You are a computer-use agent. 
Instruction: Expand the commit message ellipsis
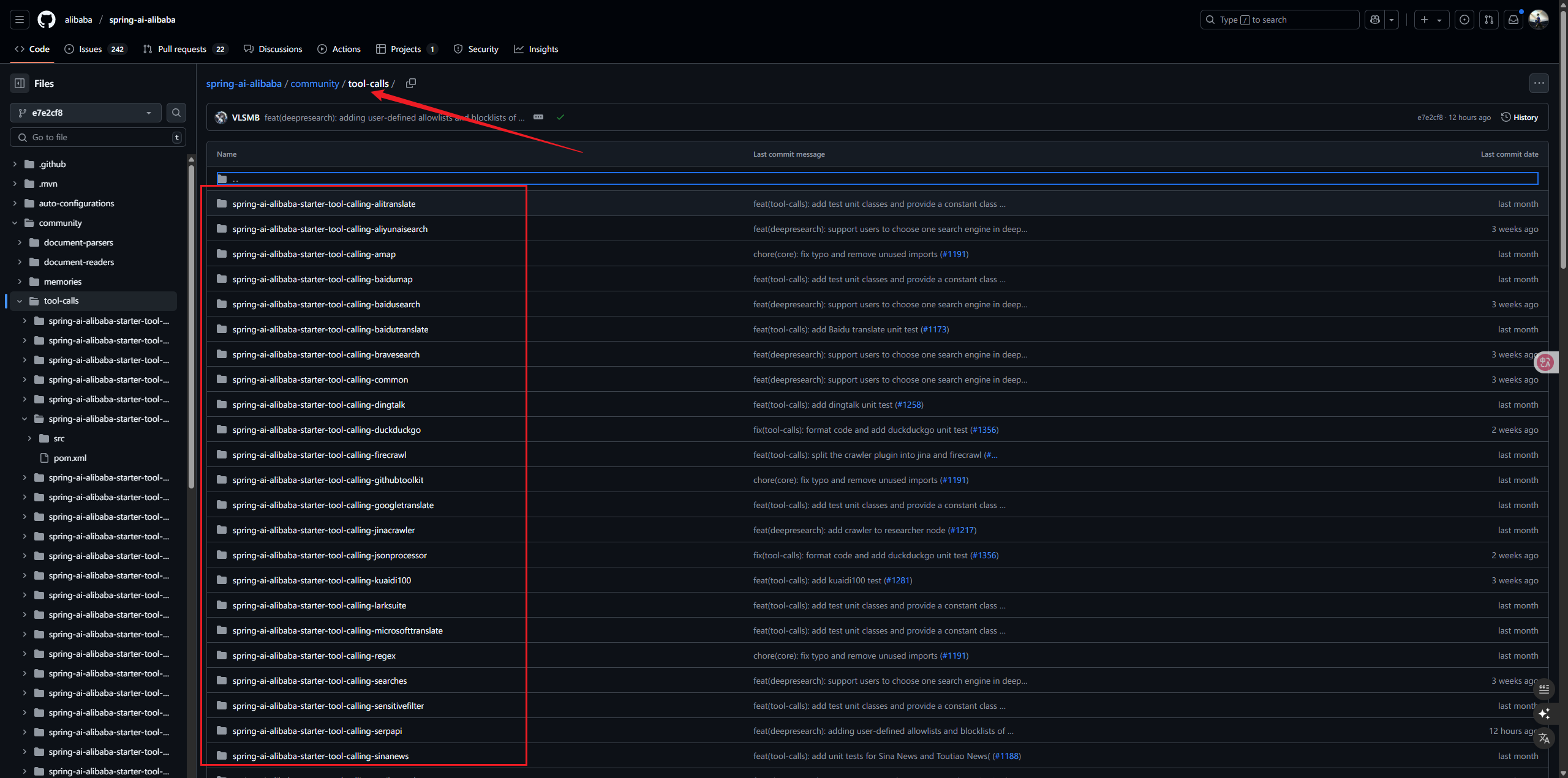pyautogui.click(x=538, y=117)
